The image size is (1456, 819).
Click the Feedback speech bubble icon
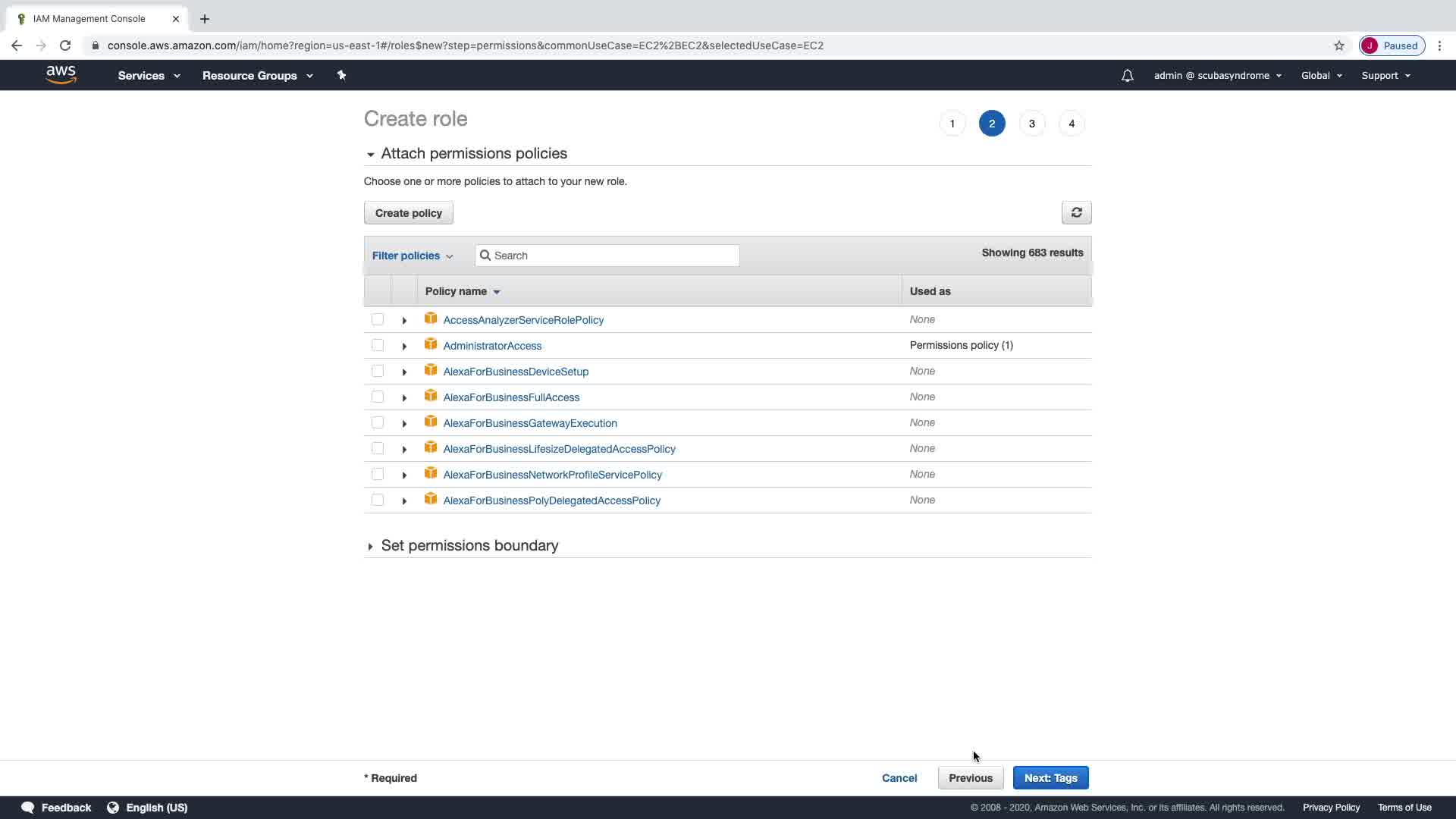click(28, 808)
